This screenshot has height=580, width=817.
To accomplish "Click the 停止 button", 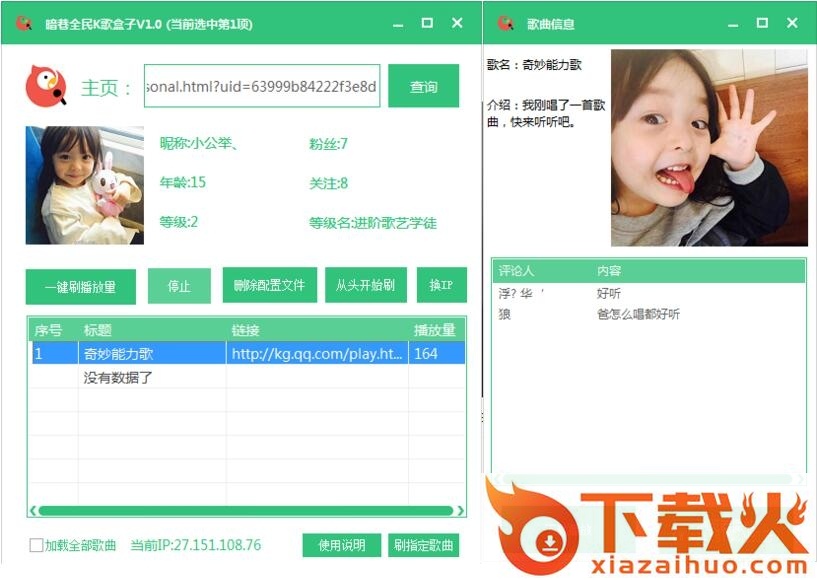I will click(x=179, y=286).
